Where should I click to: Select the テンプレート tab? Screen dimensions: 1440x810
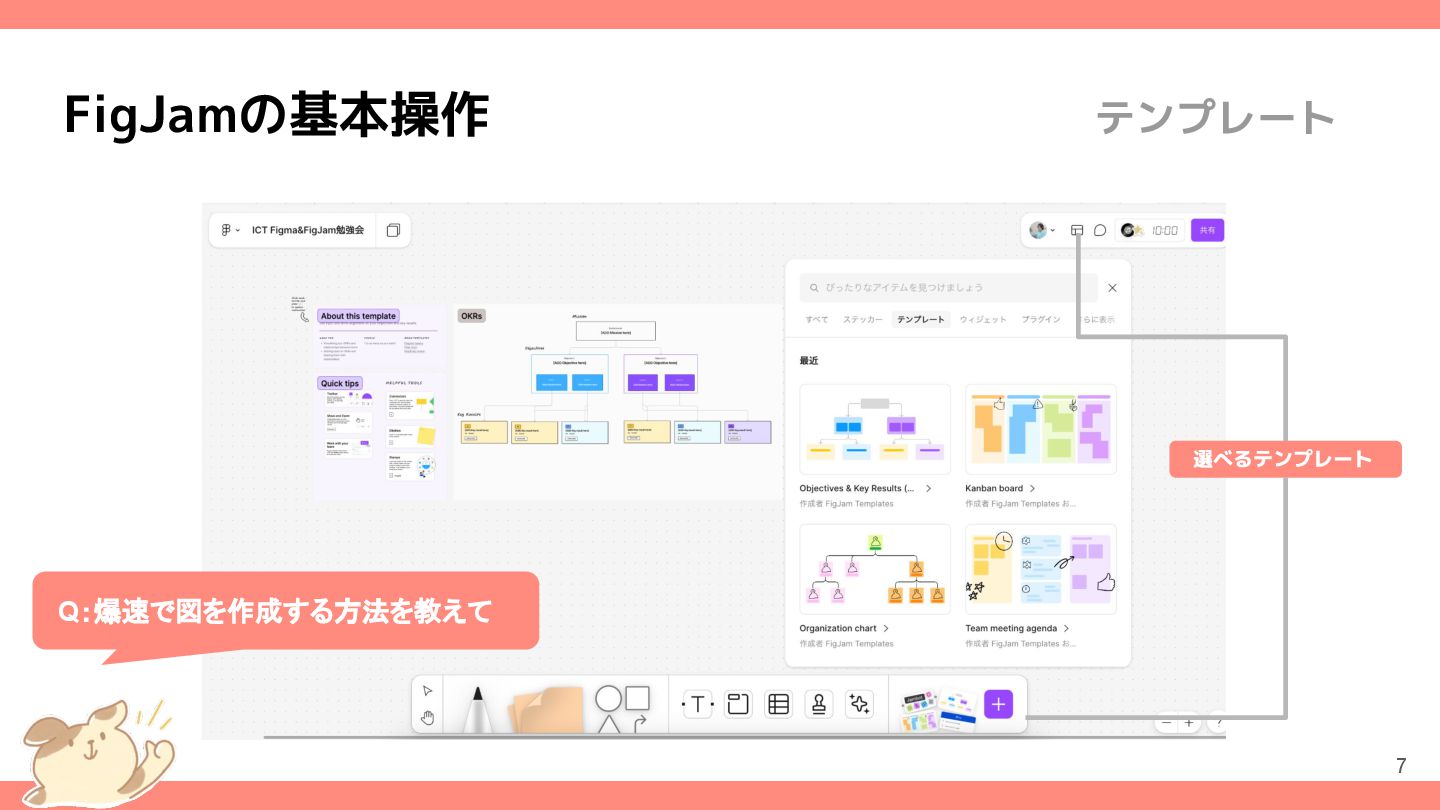coord(921,319)
